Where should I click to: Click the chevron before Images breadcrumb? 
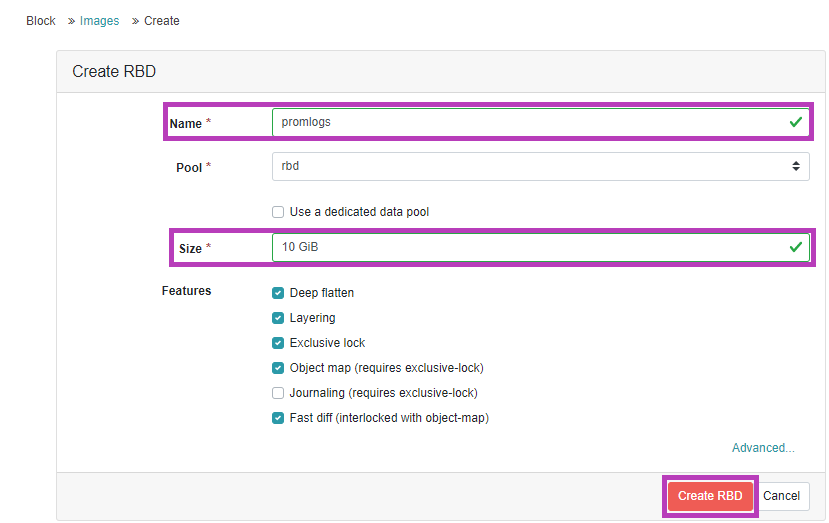pos(71,21)
